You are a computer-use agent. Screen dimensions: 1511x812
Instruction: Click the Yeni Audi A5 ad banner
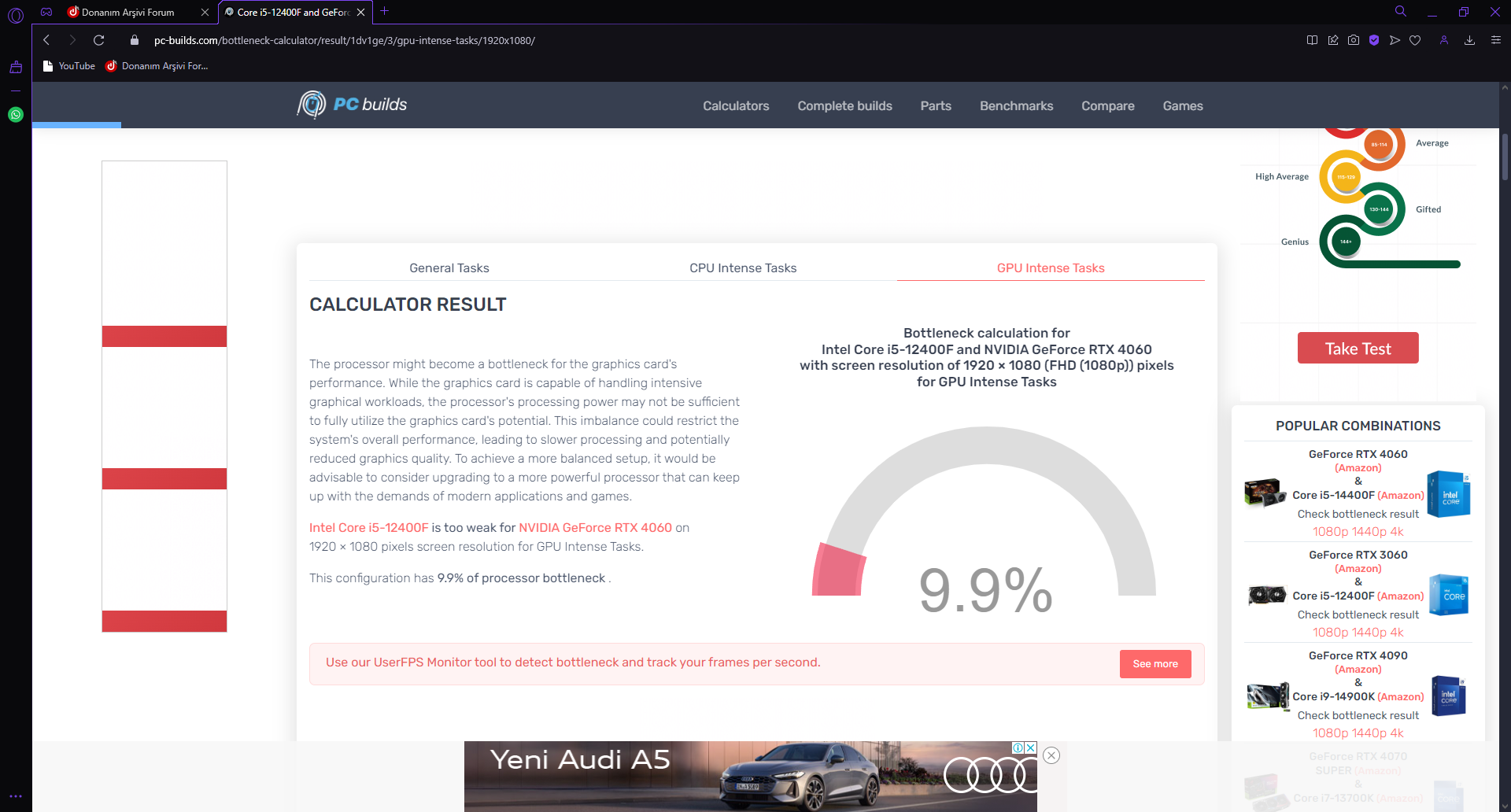(750, 777)
